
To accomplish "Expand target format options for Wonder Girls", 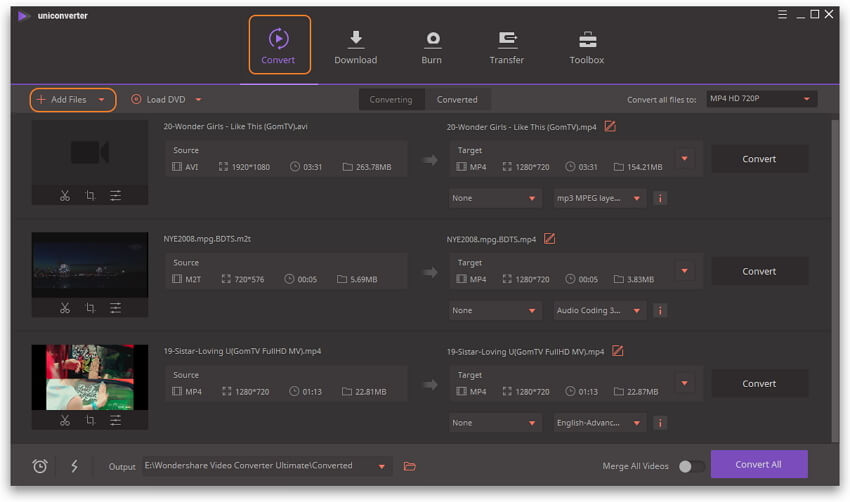I will 685,159.
